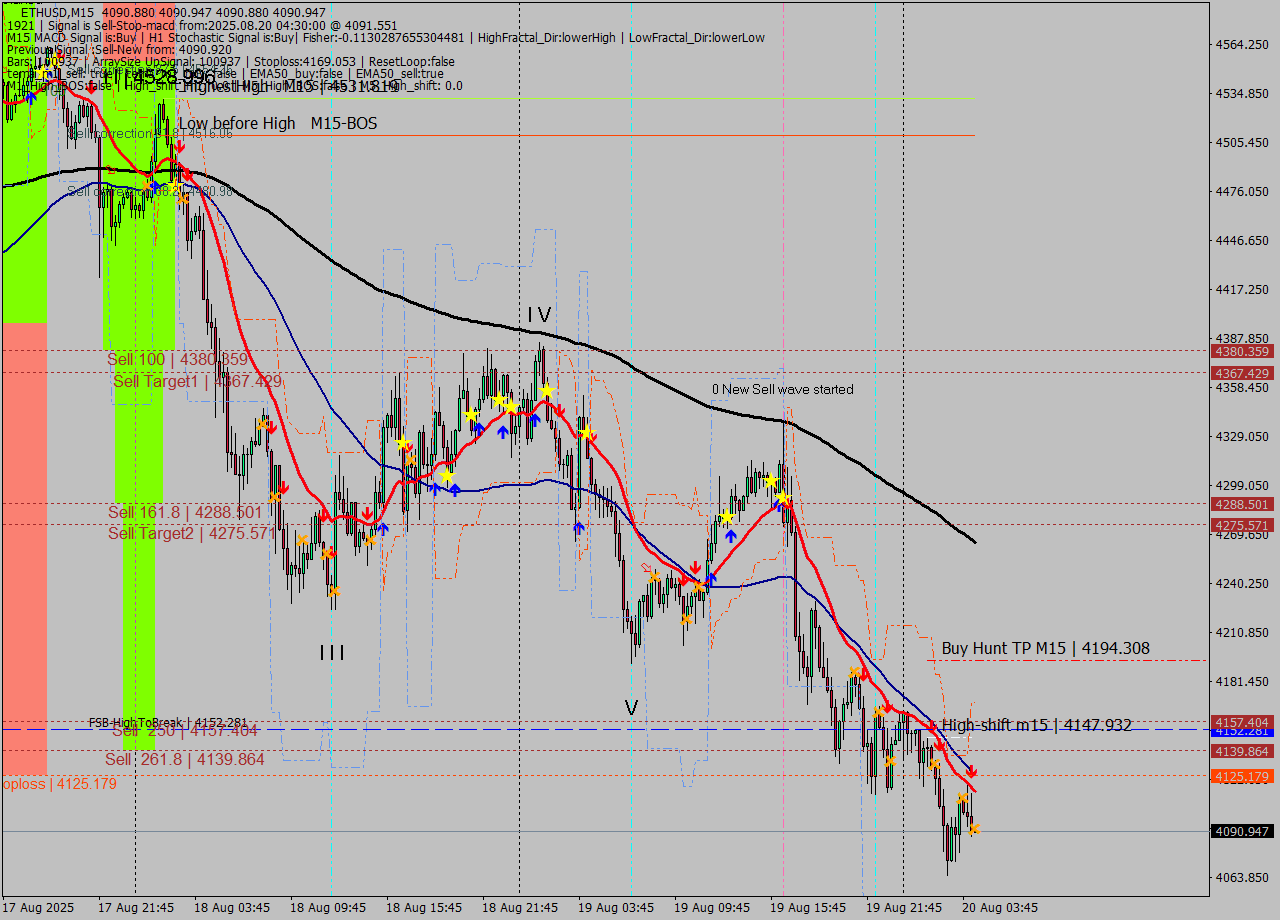The width and height of the screenshot is (1280, 920).
Task: Click the yellow star marker below wave IV label
Action: tap(547, 390)
